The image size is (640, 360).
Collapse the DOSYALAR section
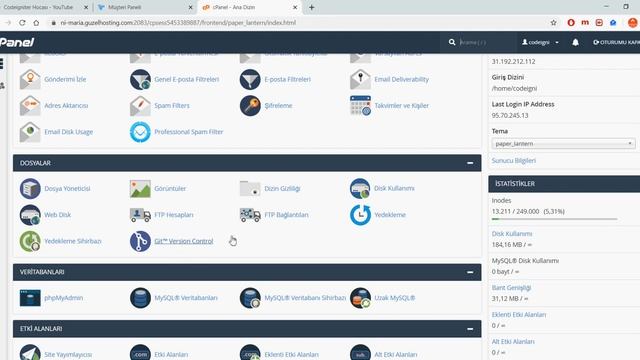coord(470,163)
